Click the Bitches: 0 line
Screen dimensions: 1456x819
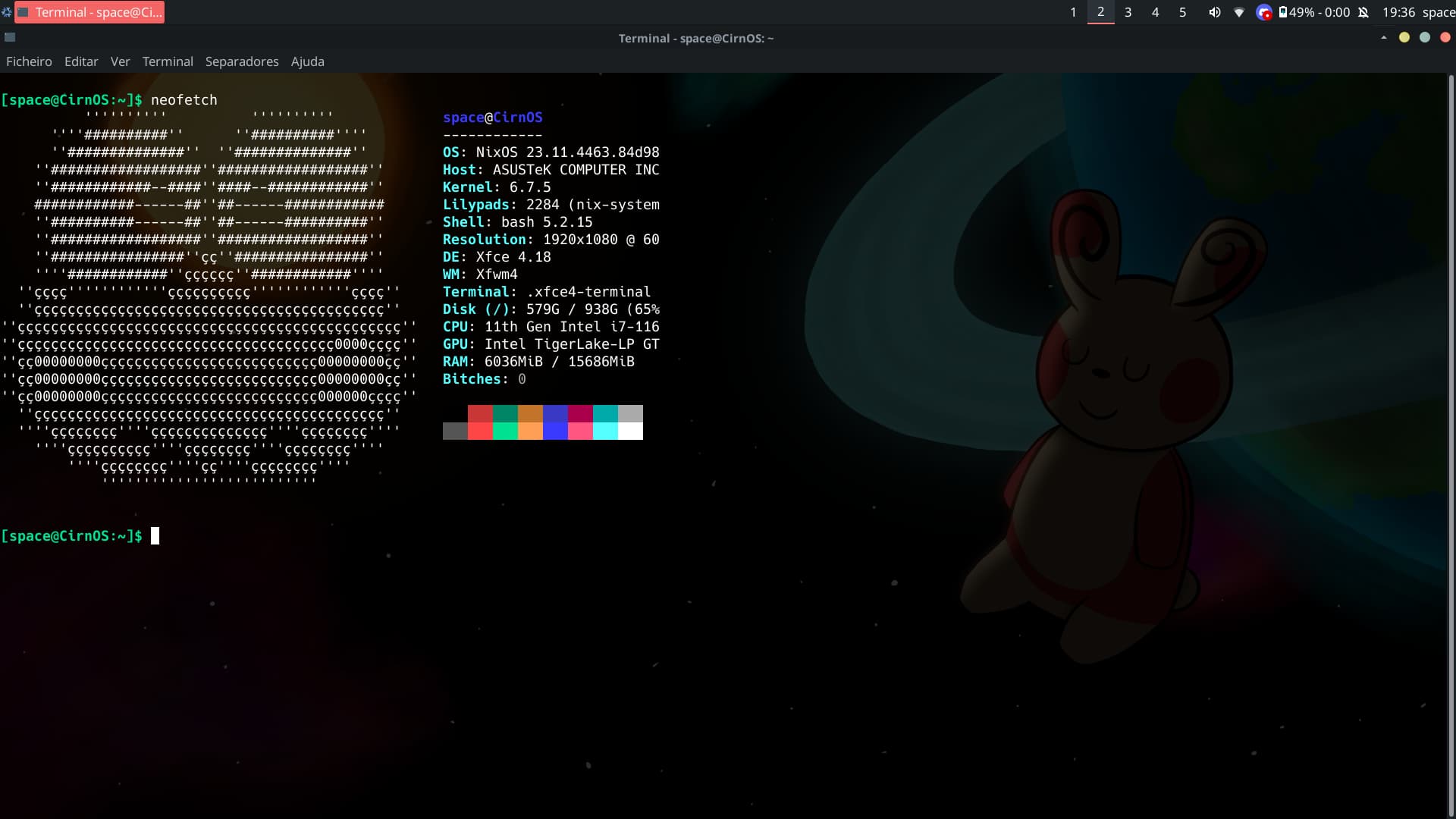(x=484, y=379)
